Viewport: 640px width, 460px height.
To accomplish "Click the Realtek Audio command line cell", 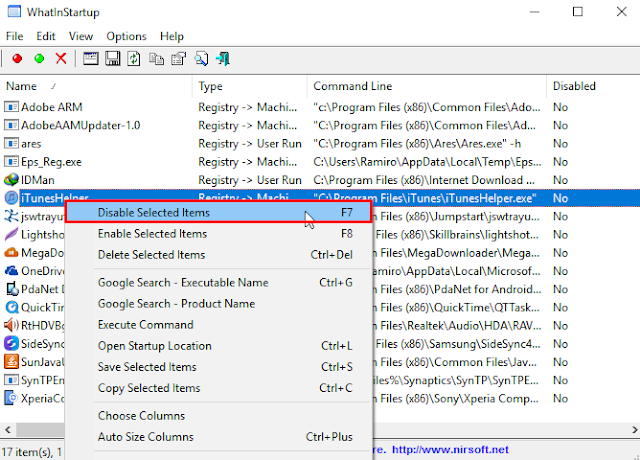I will [457, 326].
